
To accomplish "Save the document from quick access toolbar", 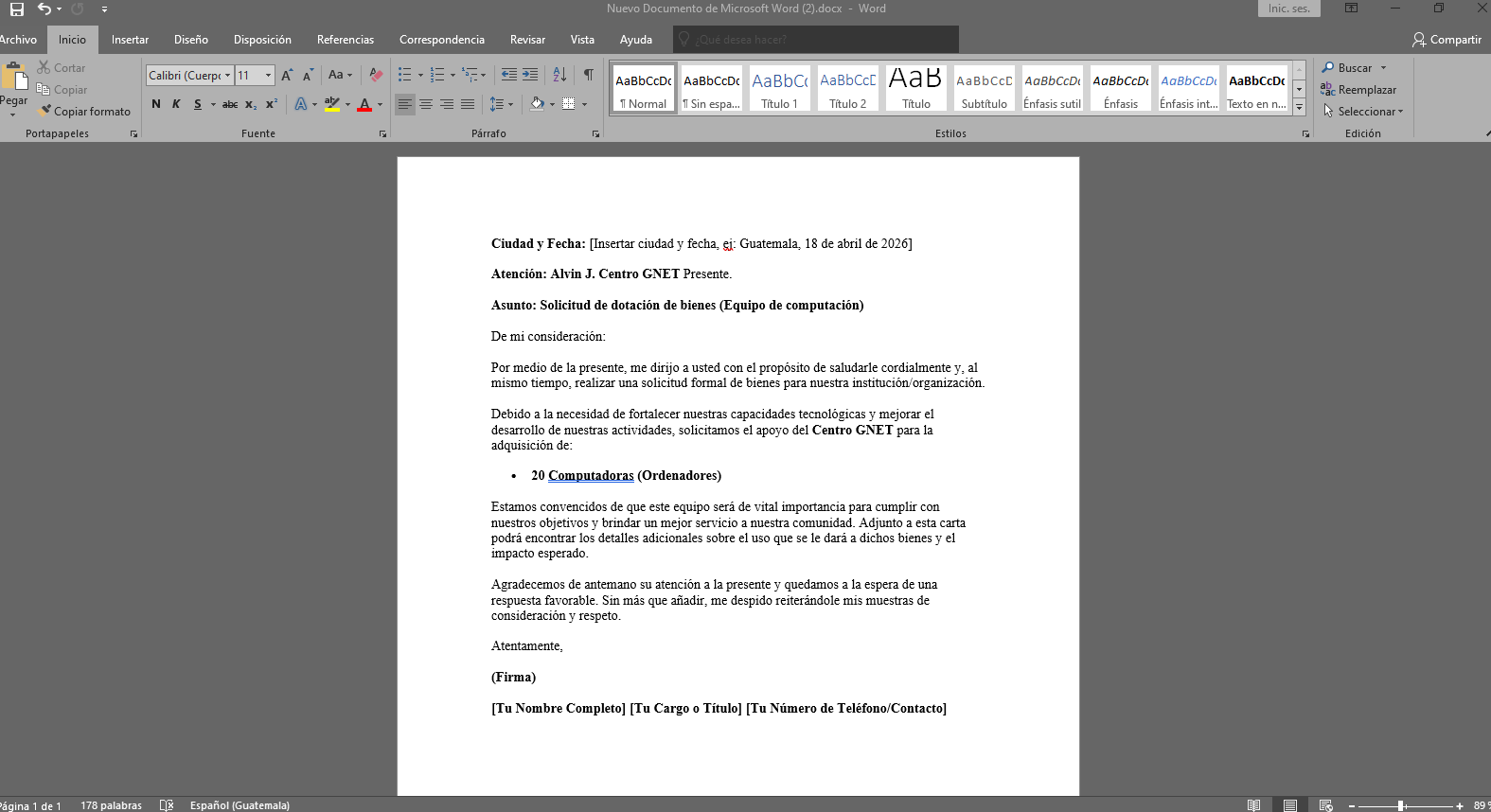I will (17, 9).
